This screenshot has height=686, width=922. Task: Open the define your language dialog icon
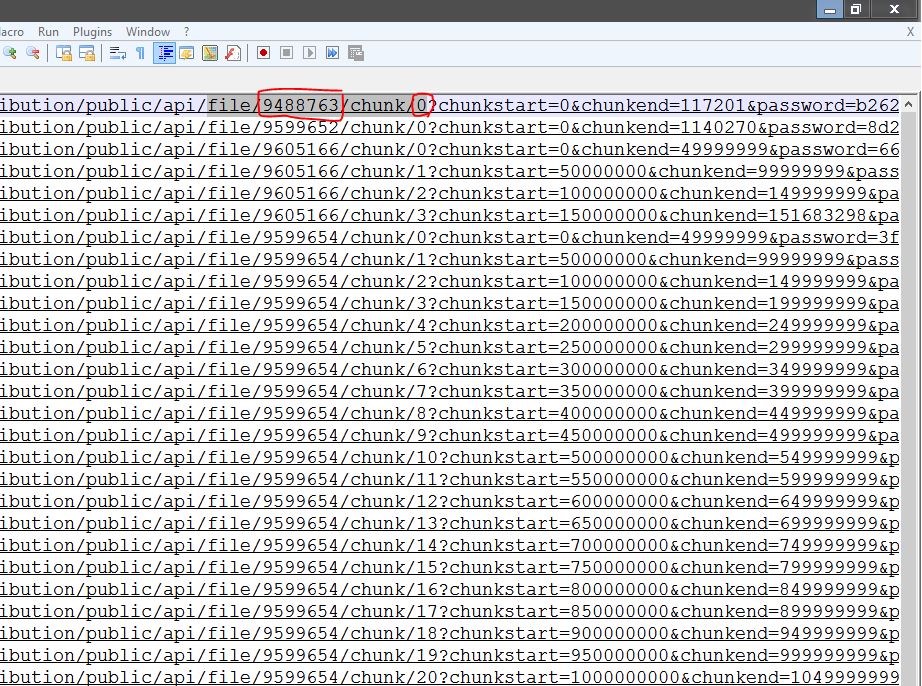click(187, 53)
